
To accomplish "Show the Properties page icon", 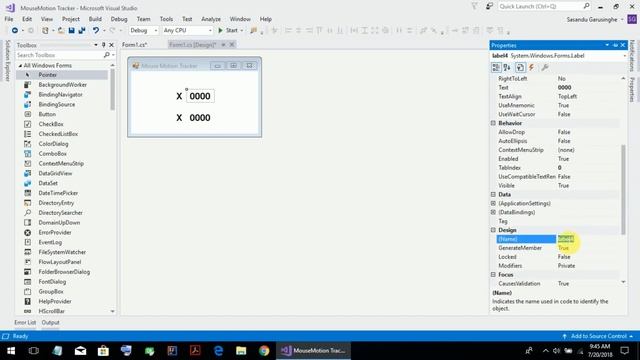I will (520, 67).
